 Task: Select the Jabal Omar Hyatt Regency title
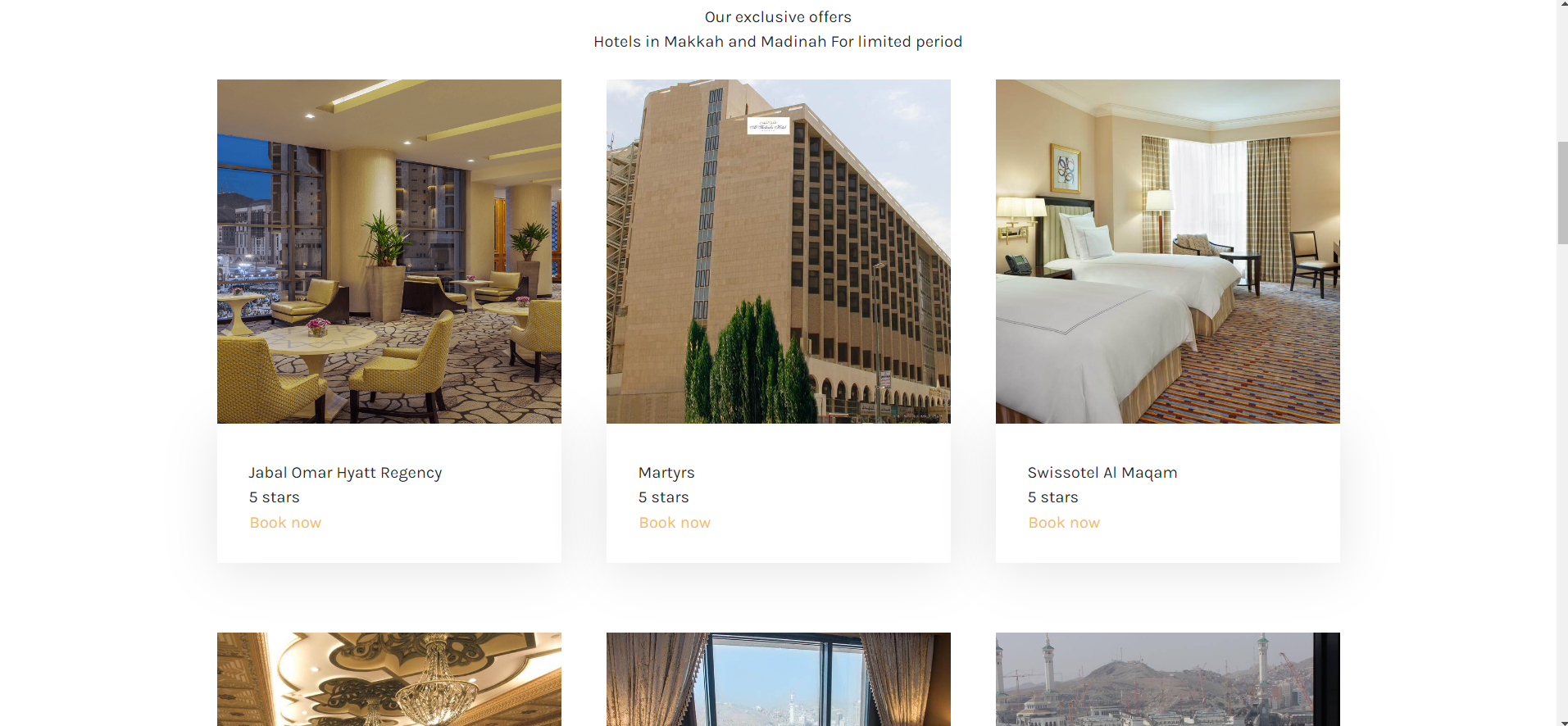pos(345,473)
